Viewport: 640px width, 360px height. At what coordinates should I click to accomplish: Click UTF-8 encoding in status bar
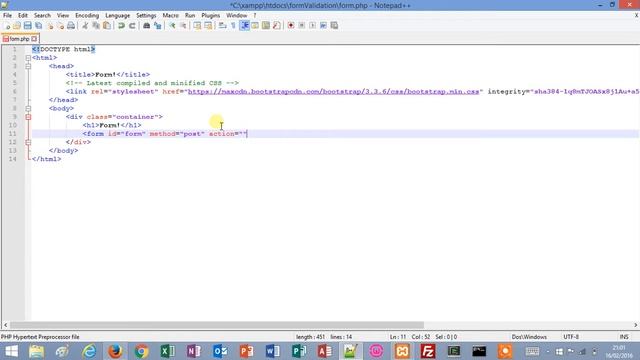coord(571,337)
